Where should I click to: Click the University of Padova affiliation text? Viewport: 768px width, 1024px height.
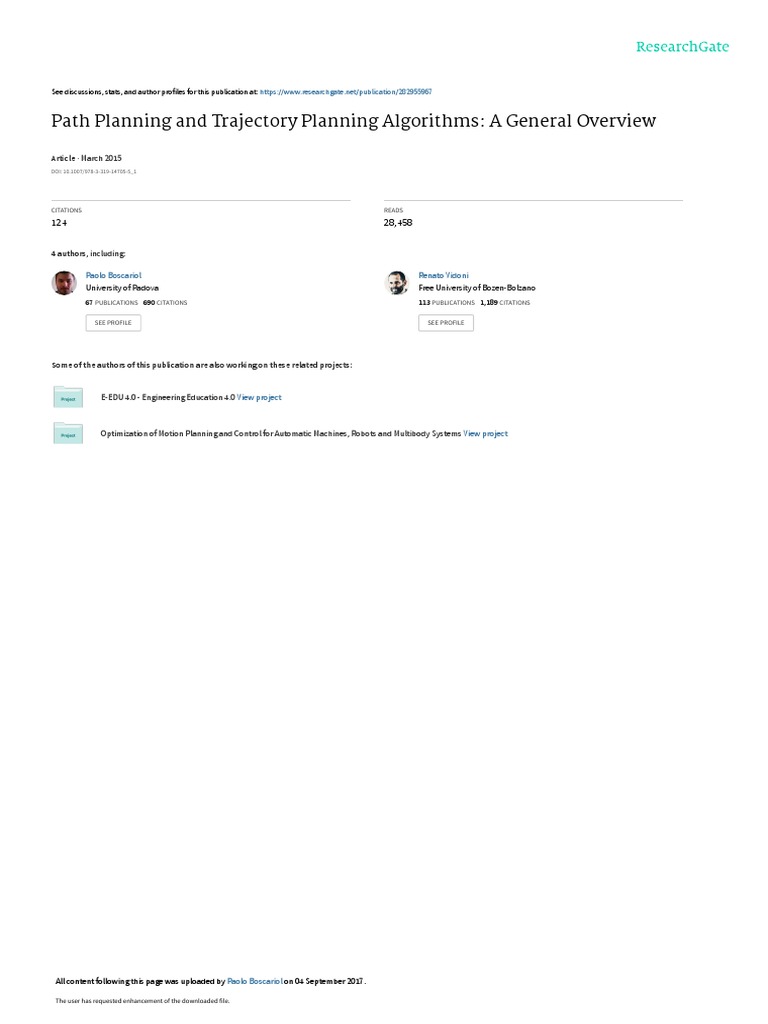(122, 288)
